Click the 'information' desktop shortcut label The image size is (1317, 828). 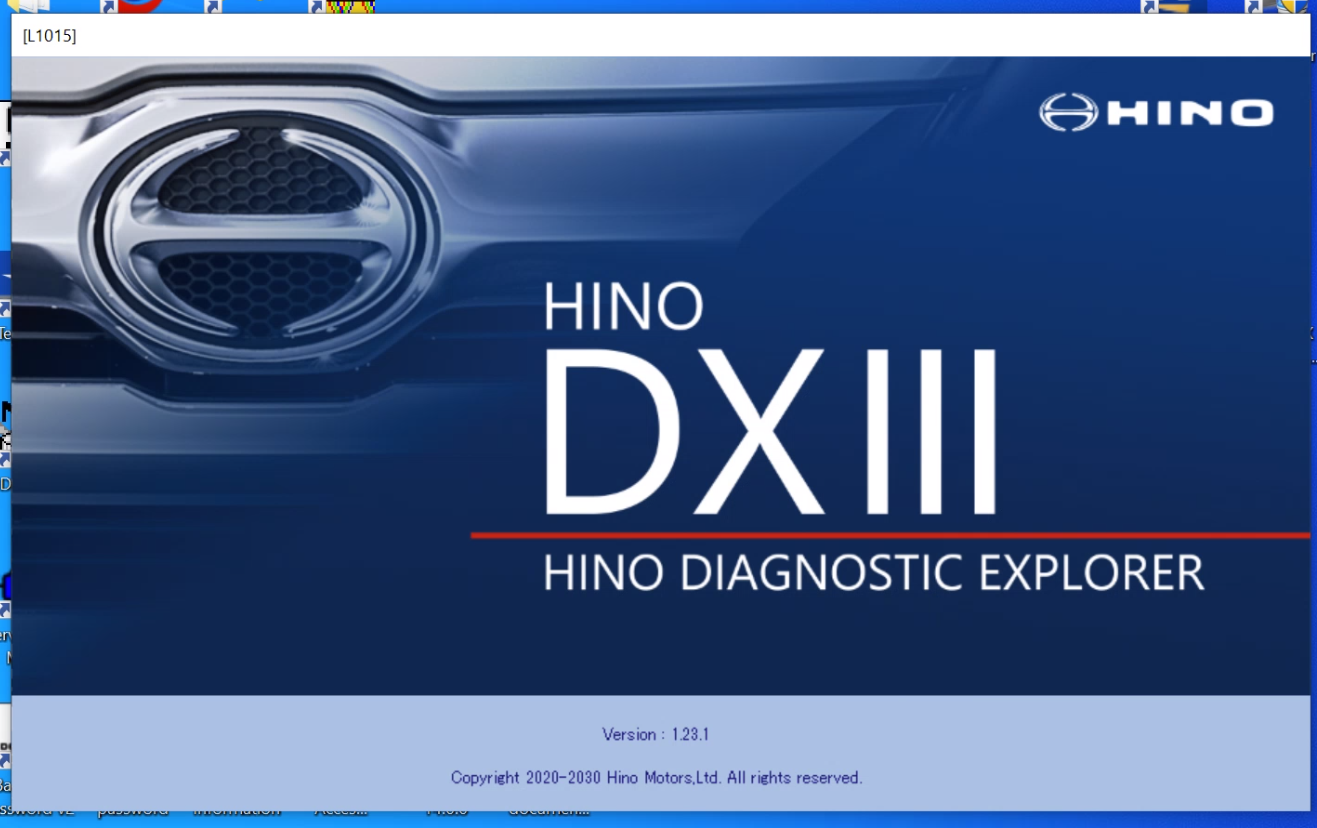[x=237, y=812]
